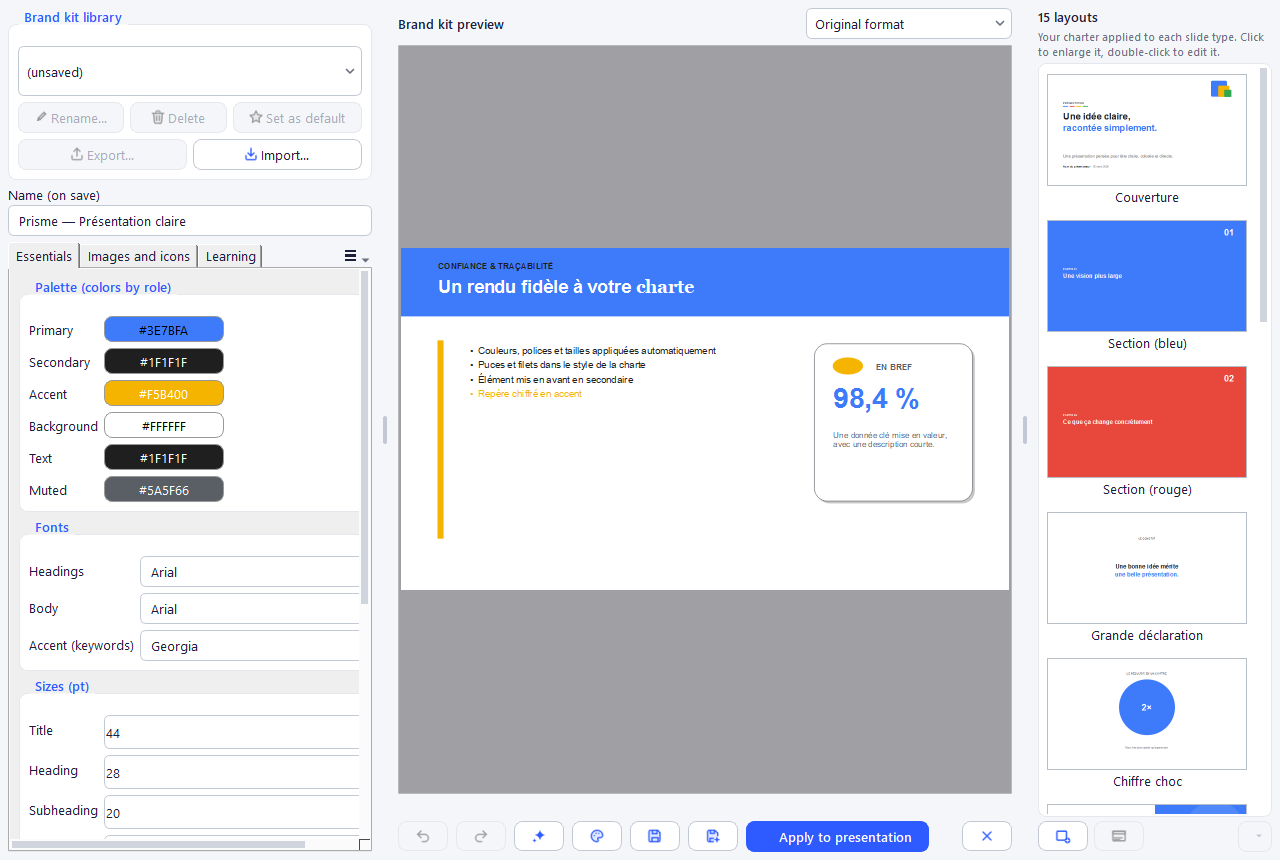Switch to the Essentials tab
Image resolution: width=1280 pixels, height=860 pixels.
44,256
